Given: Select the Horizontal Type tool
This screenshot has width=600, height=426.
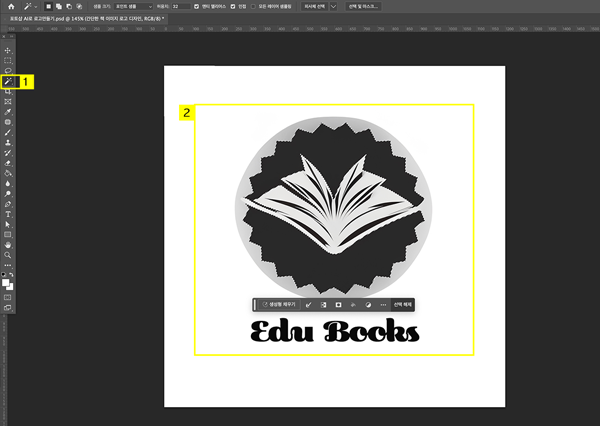Looking at the screenshot, I should [x=8, y=214].
